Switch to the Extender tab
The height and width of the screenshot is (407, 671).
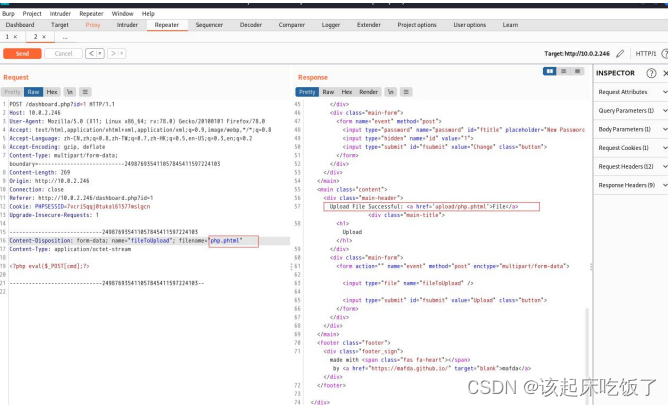point(369,25)
